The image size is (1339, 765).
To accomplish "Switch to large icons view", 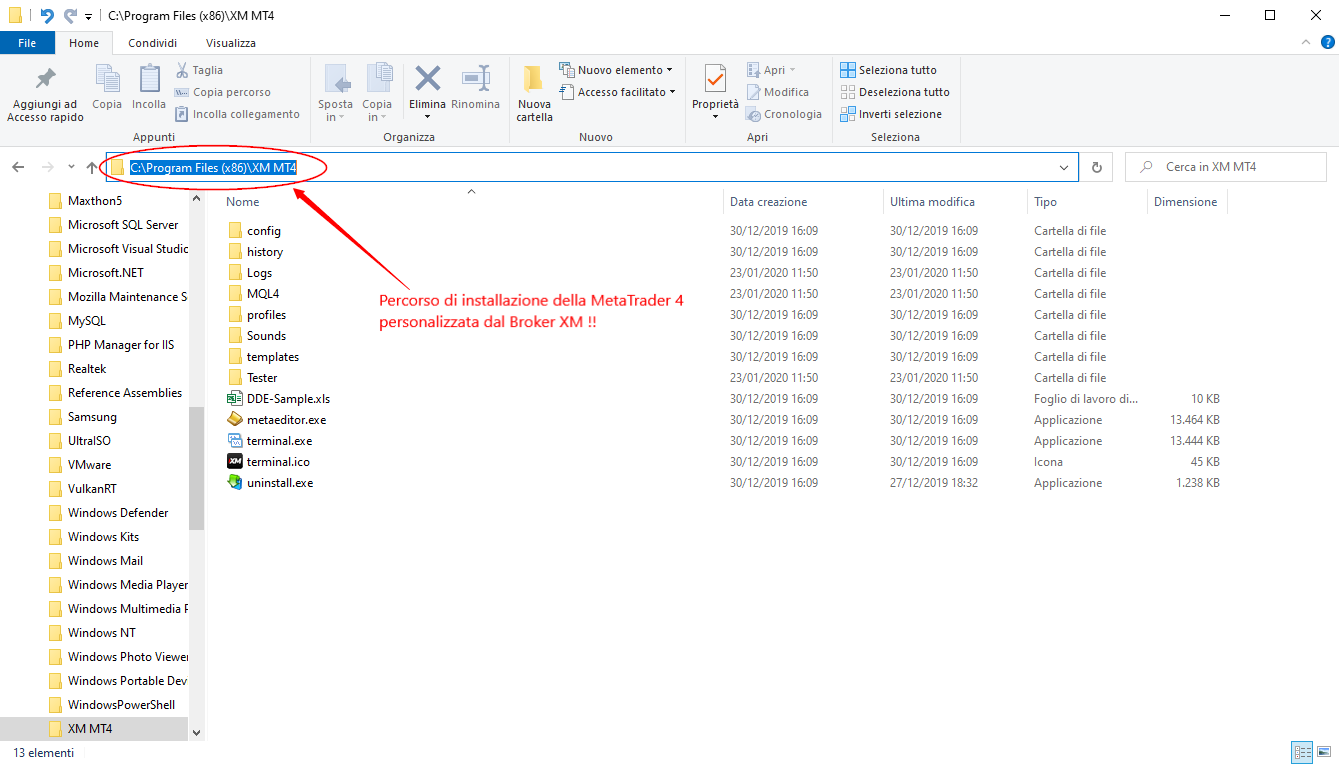I will coord(1324,752).
